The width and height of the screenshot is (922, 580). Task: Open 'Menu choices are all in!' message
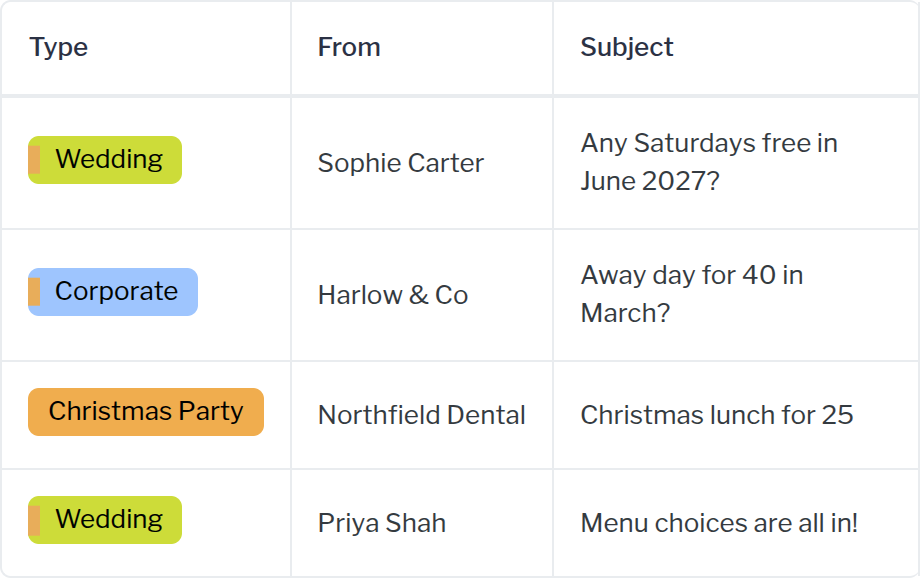(719, 523)
